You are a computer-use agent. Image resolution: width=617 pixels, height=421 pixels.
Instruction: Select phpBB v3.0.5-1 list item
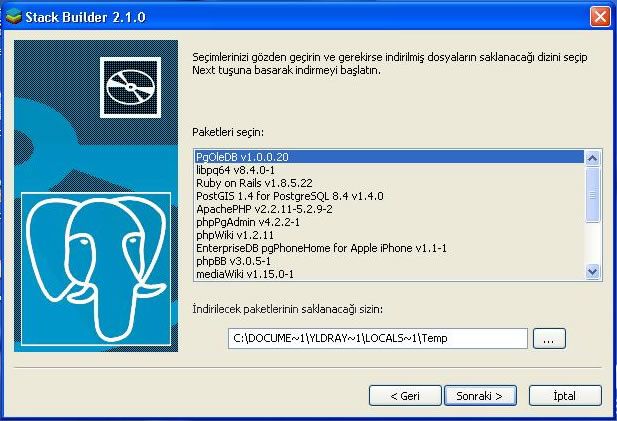(389, 261)
